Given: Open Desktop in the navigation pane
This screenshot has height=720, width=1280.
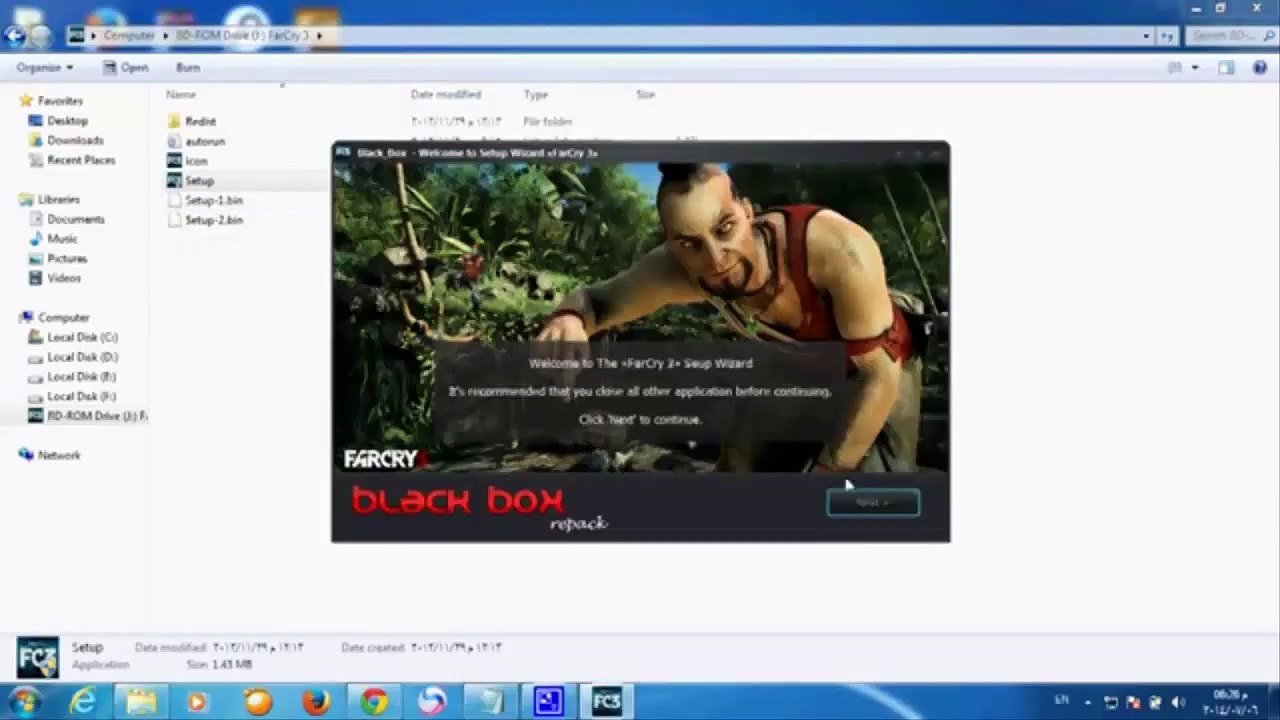Looking at the screenshot, I should coord(67,121).
